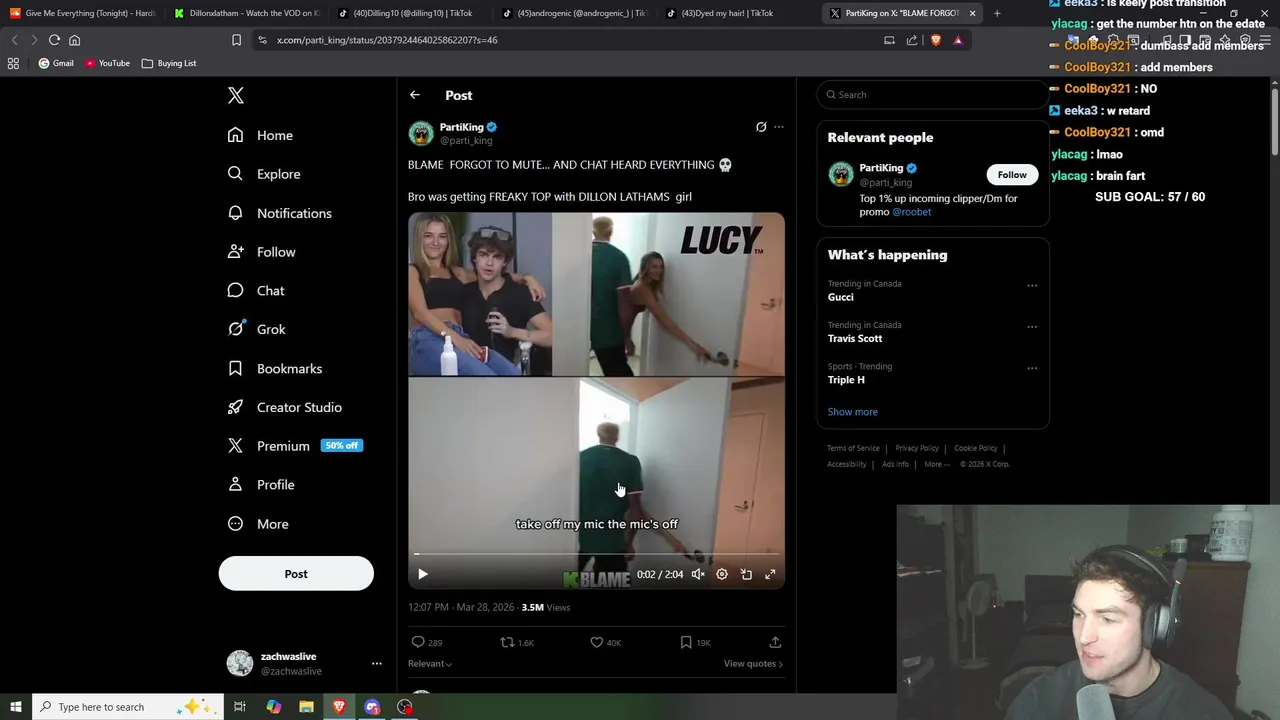
Task: Unmute the video sound
Action: 698,574
